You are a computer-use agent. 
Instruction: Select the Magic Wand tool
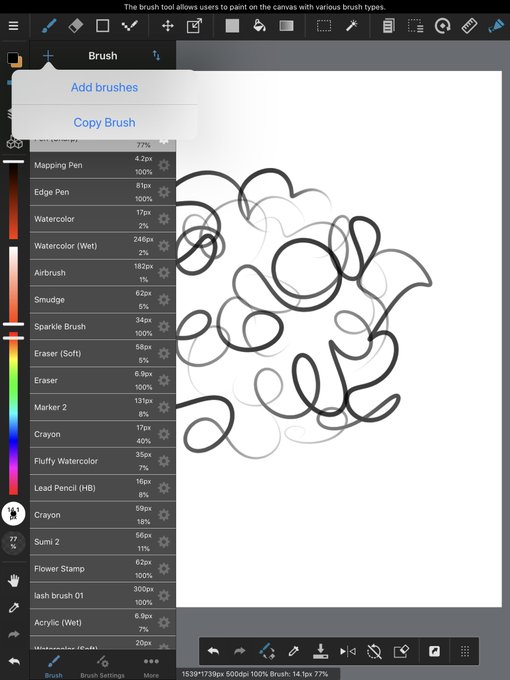point(351,26)
